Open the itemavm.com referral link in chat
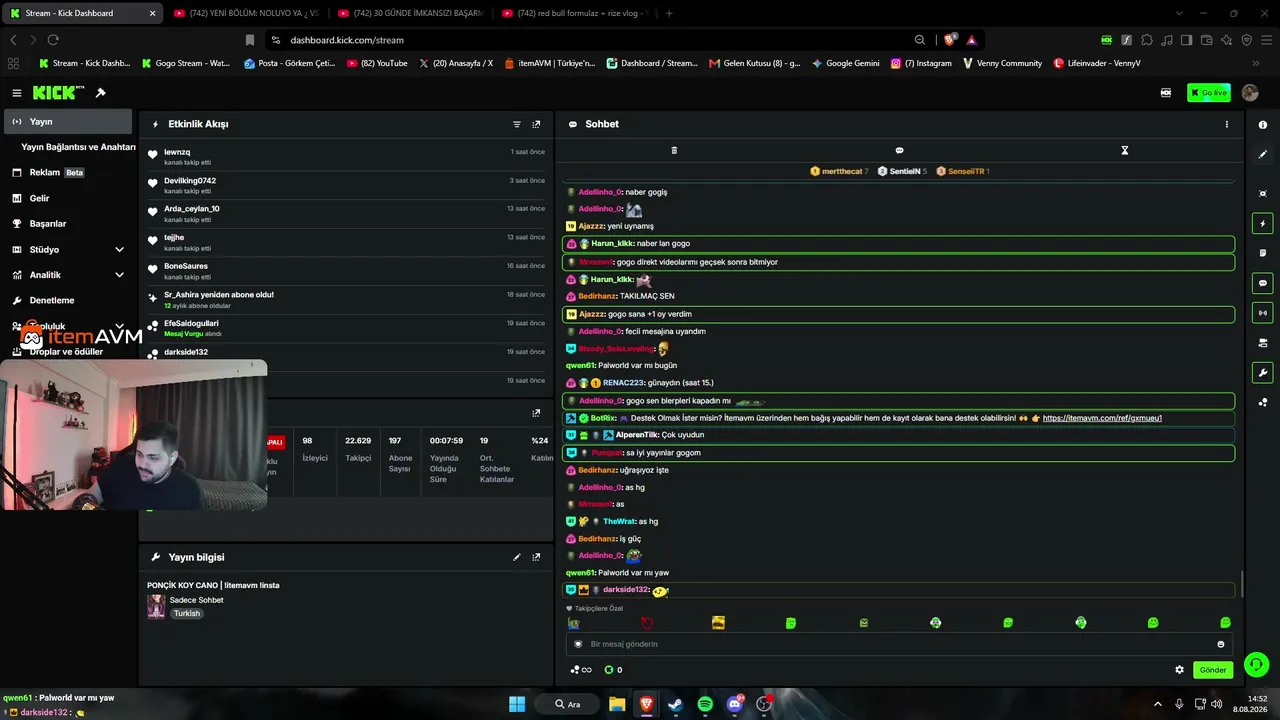Screen dimensions: 1280x720 1102,418
